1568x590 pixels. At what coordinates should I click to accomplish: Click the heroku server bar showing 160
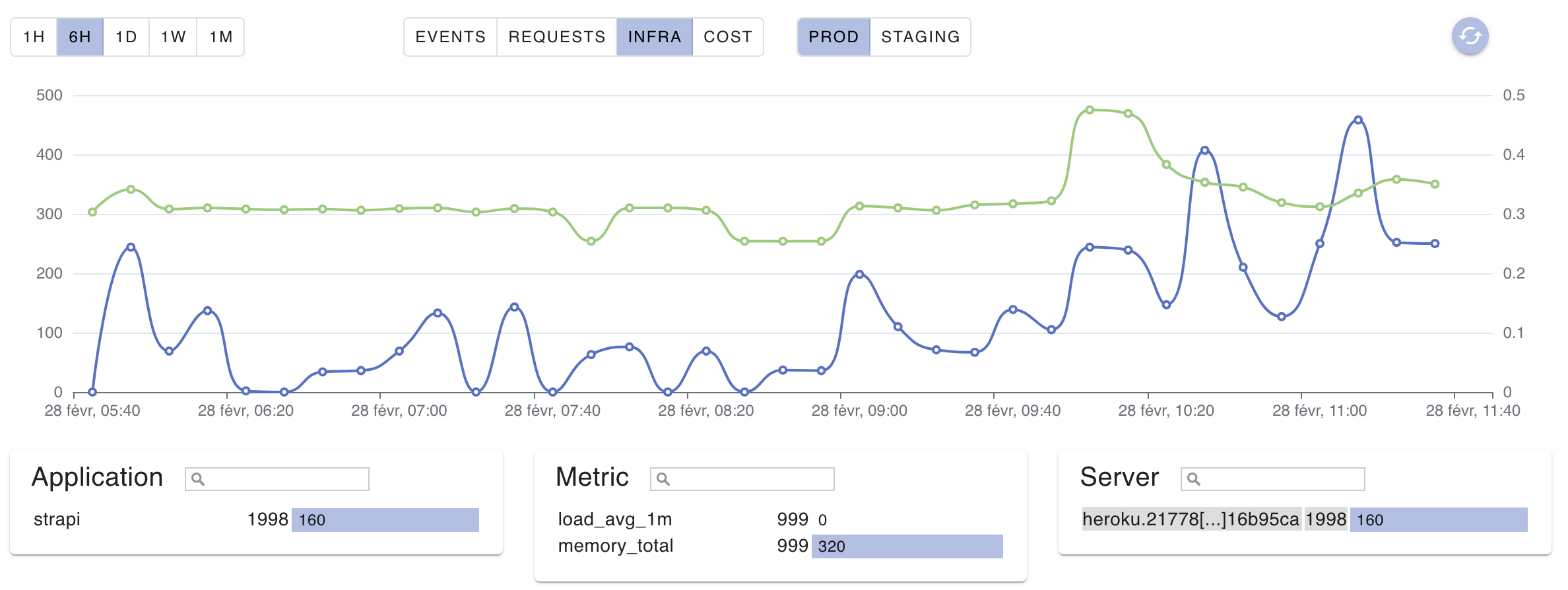pyautogui.click(x=1439, y=520)
